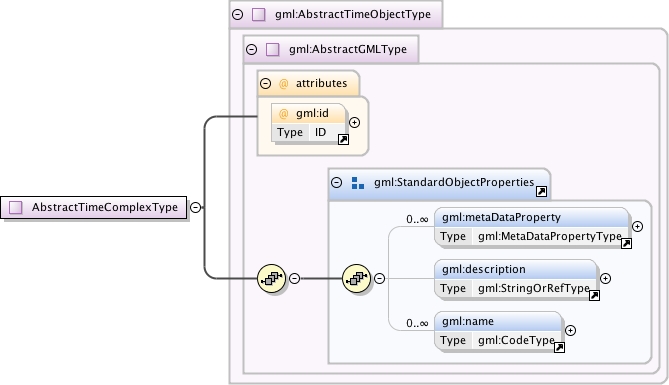Click the group icon beside gml:StandardObjectProperties

point(358,183)
